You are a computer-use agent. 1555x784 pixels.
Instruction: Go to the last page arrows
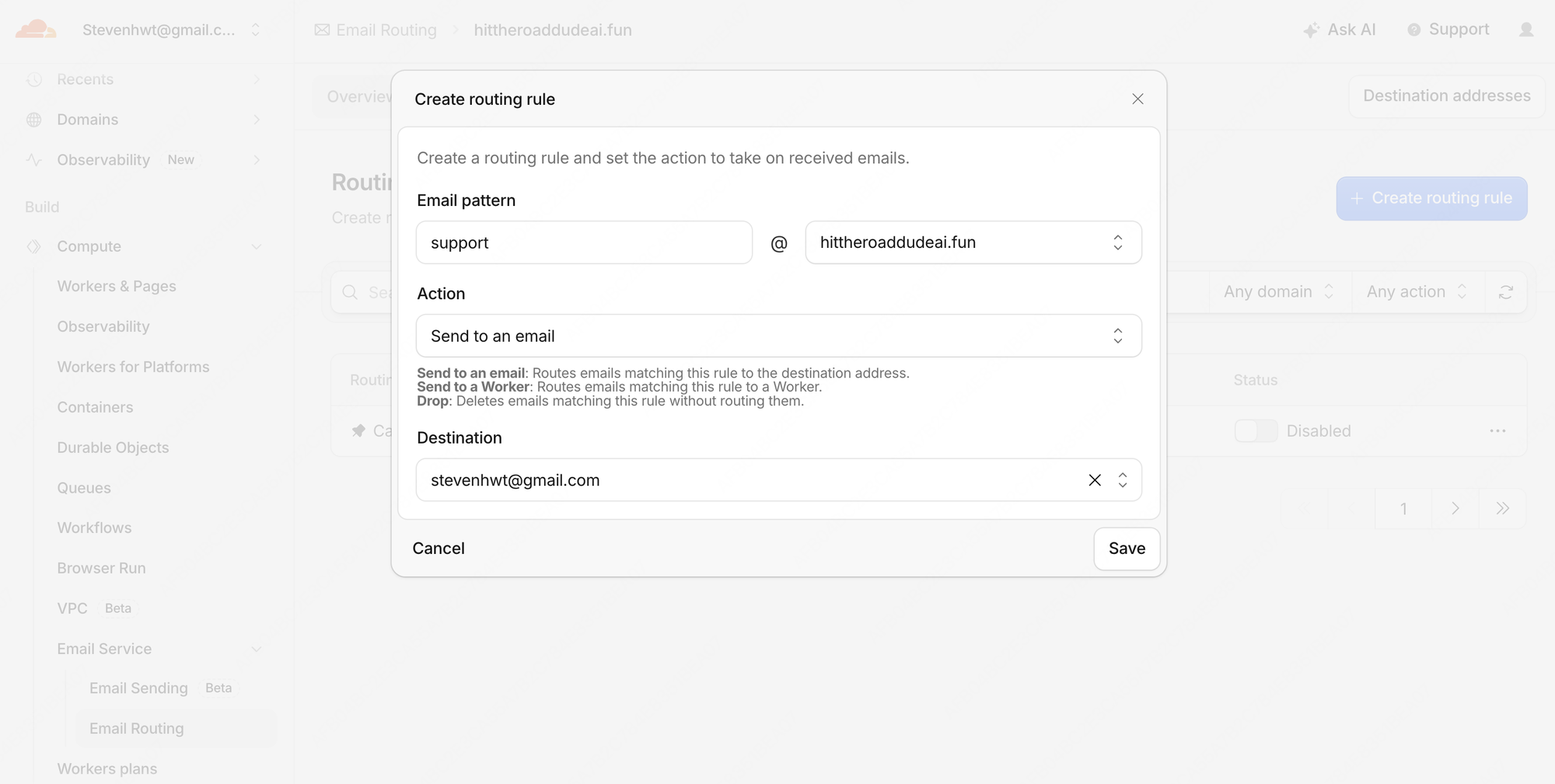1502,508
